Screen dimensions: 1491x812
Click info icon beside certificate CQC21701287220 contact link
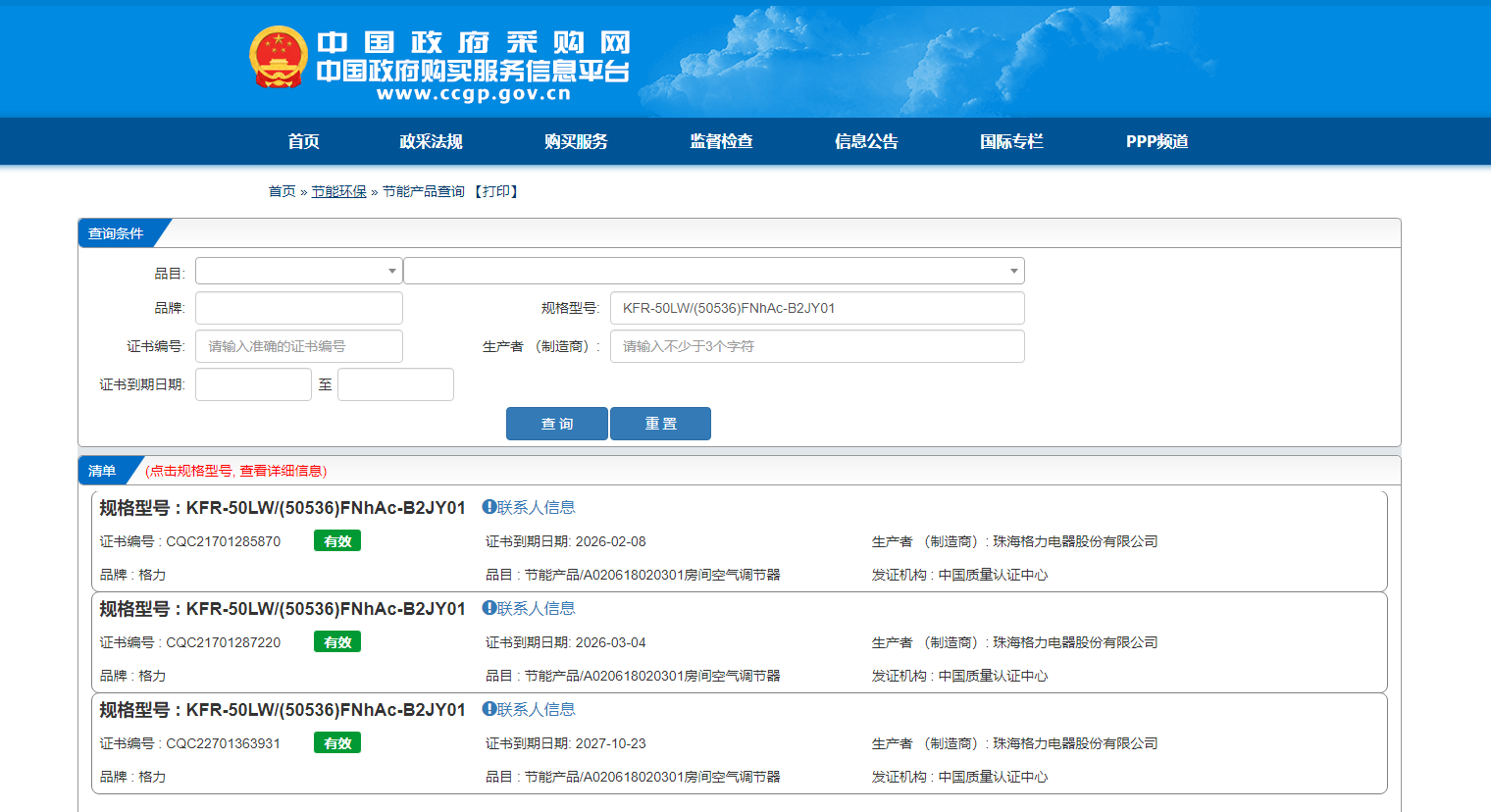[x=488, y=608]
